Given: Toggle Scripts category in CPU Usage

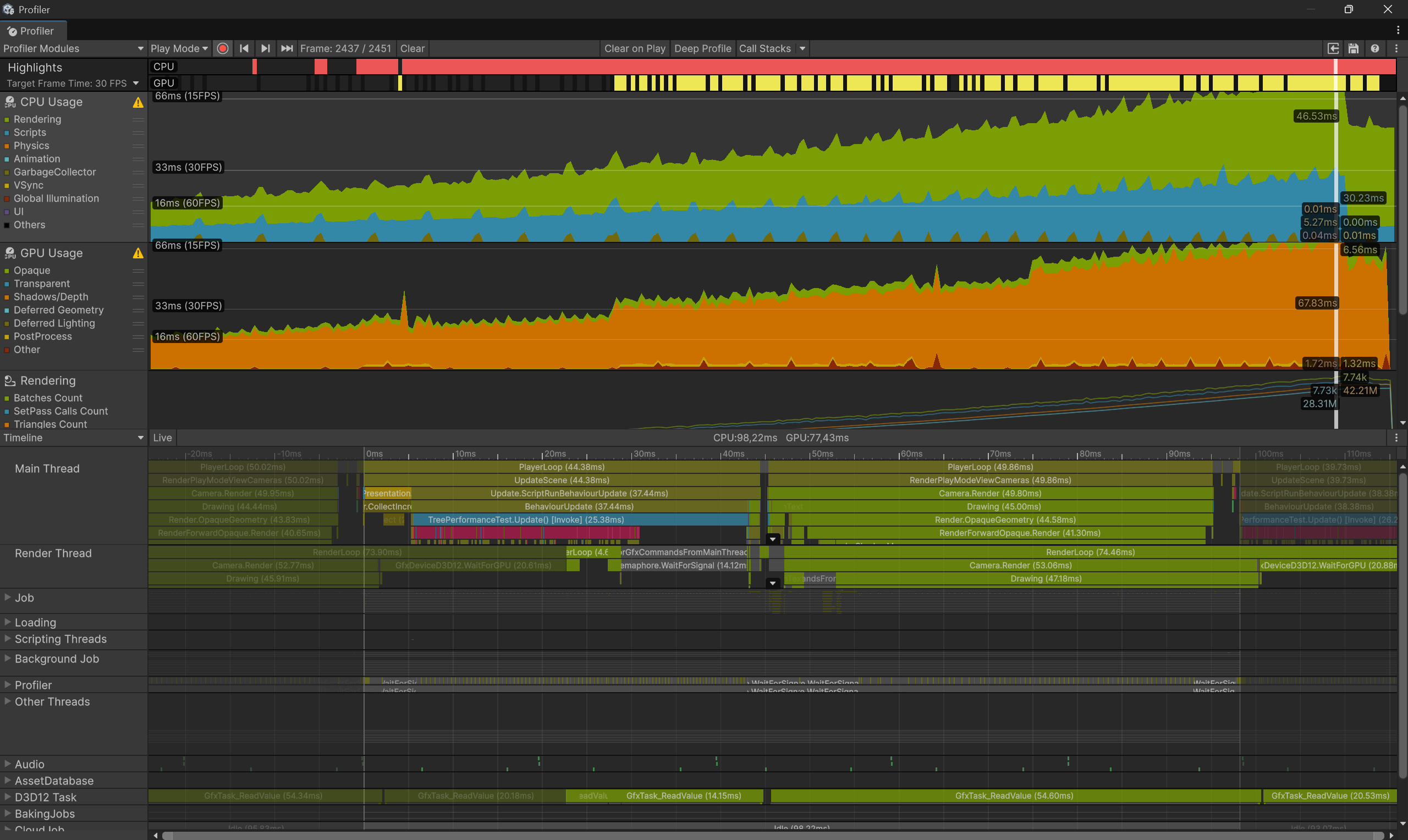Looking at the screenshot, I should (x=7, y=133).
